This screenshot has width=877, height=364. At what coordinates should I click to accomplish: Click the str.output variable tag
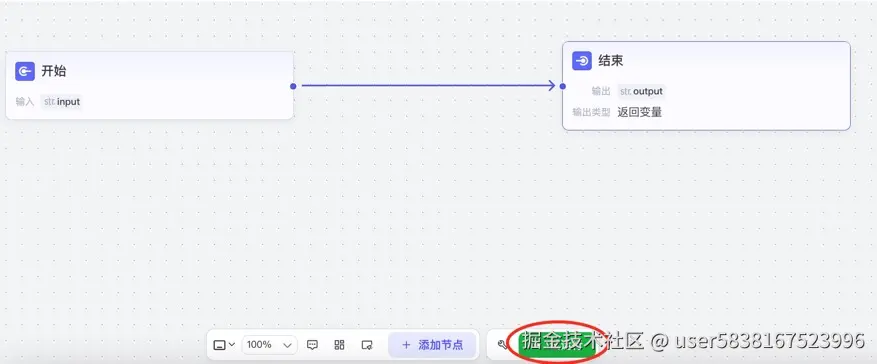coord(642,91)
